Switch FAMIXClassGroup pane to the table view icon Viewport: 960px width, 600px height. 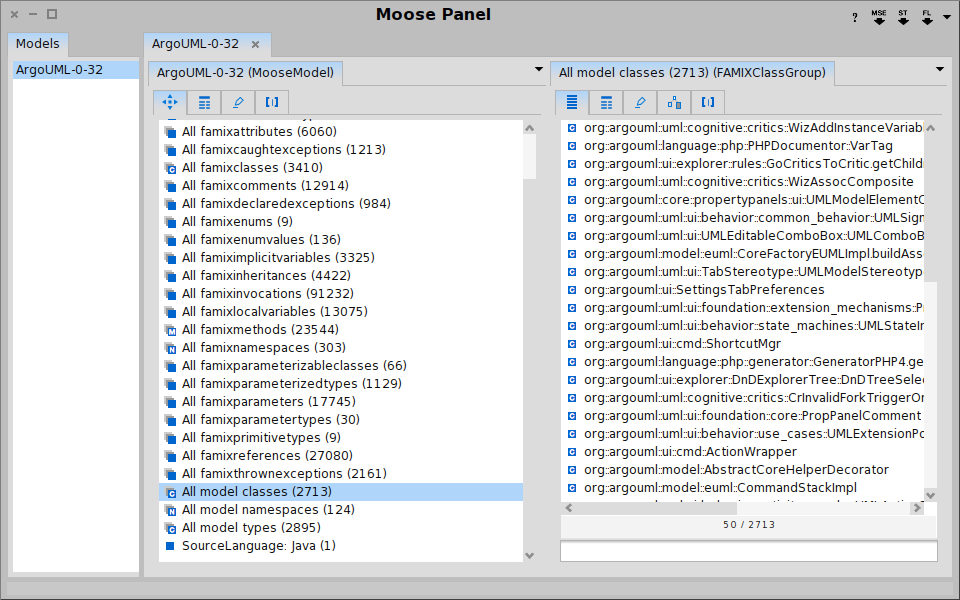coord(606,102)
